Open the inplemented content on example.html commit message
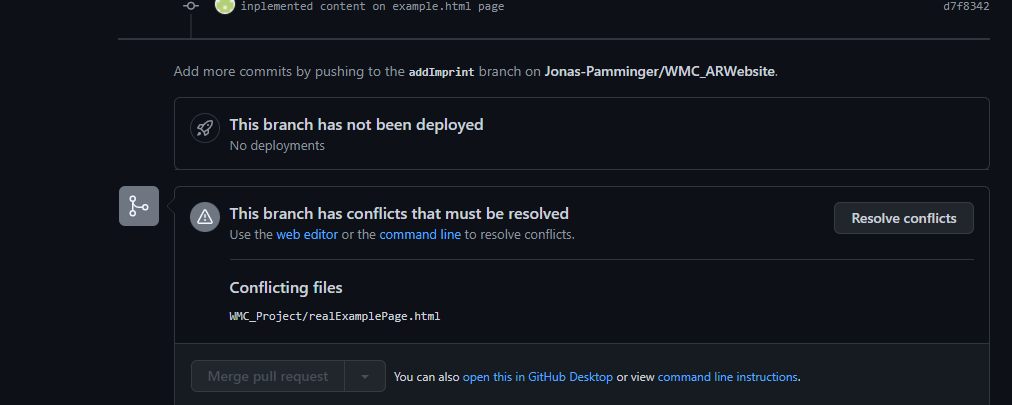 coord(372,6)
